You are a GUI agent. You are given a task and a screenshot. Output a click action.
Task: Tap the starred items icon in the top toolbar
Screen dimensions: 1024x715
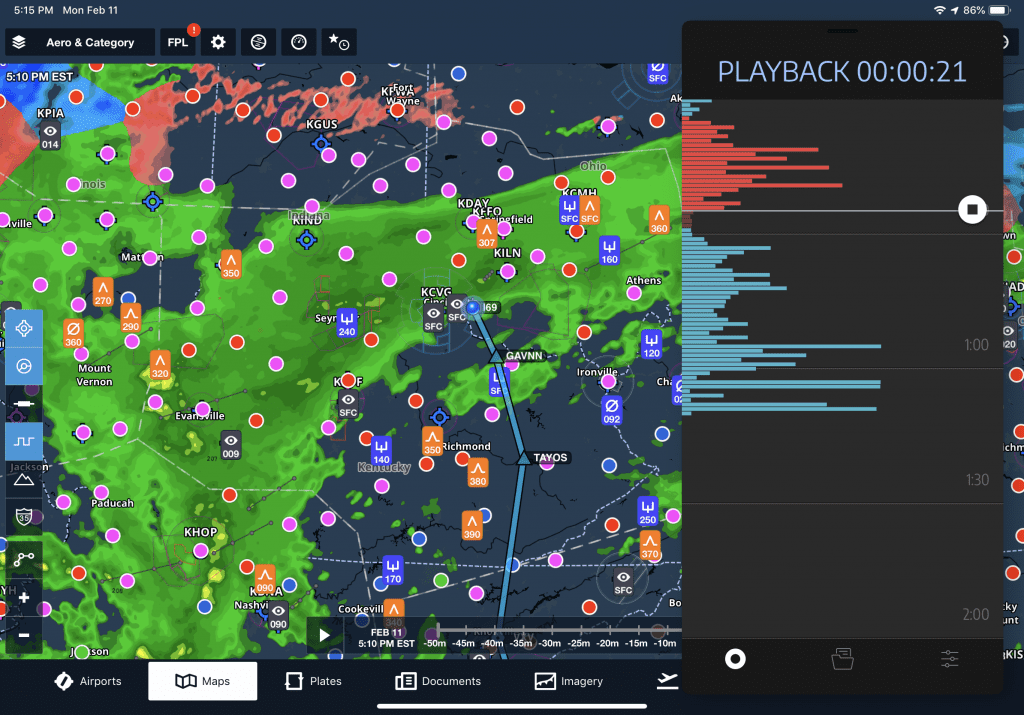(x=338, y=42)
